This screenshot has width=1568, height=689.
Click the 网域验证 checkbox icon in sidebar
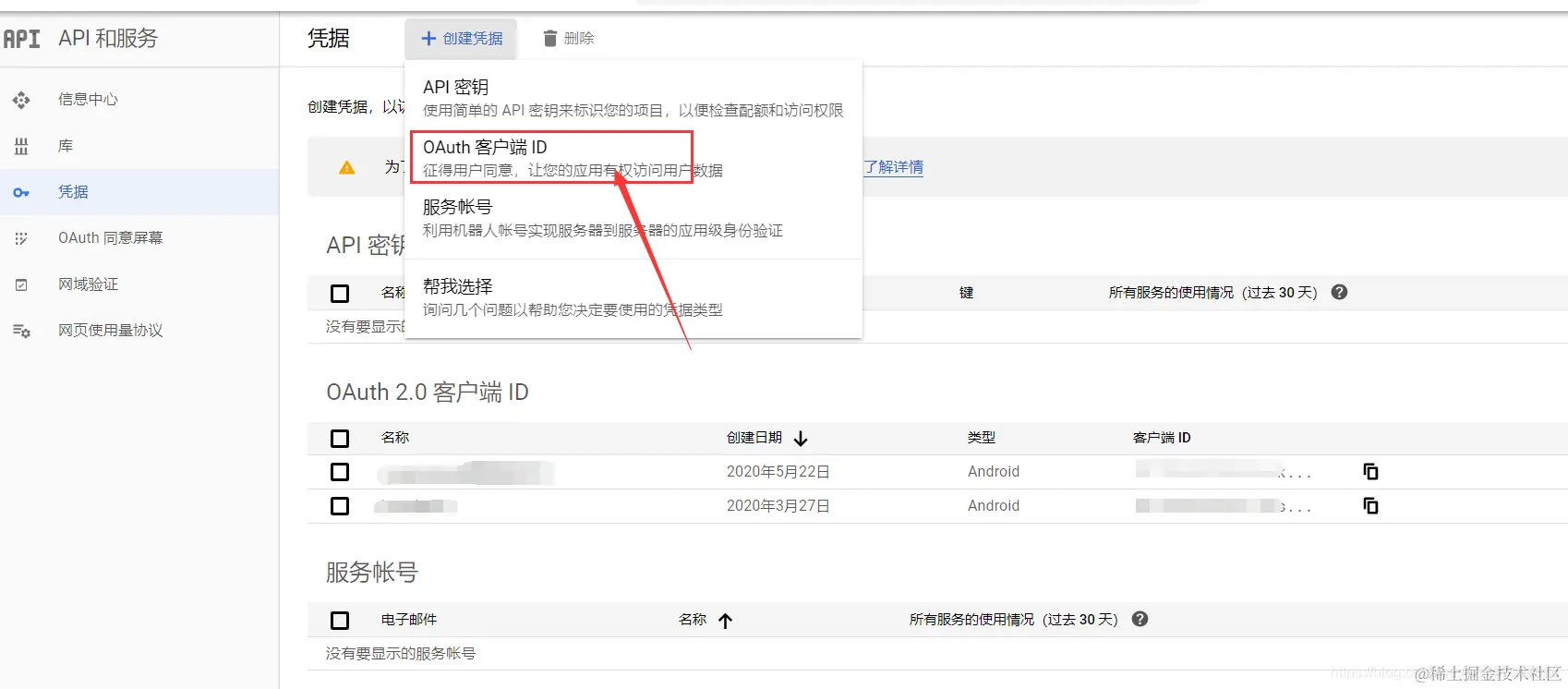point(21,284)
